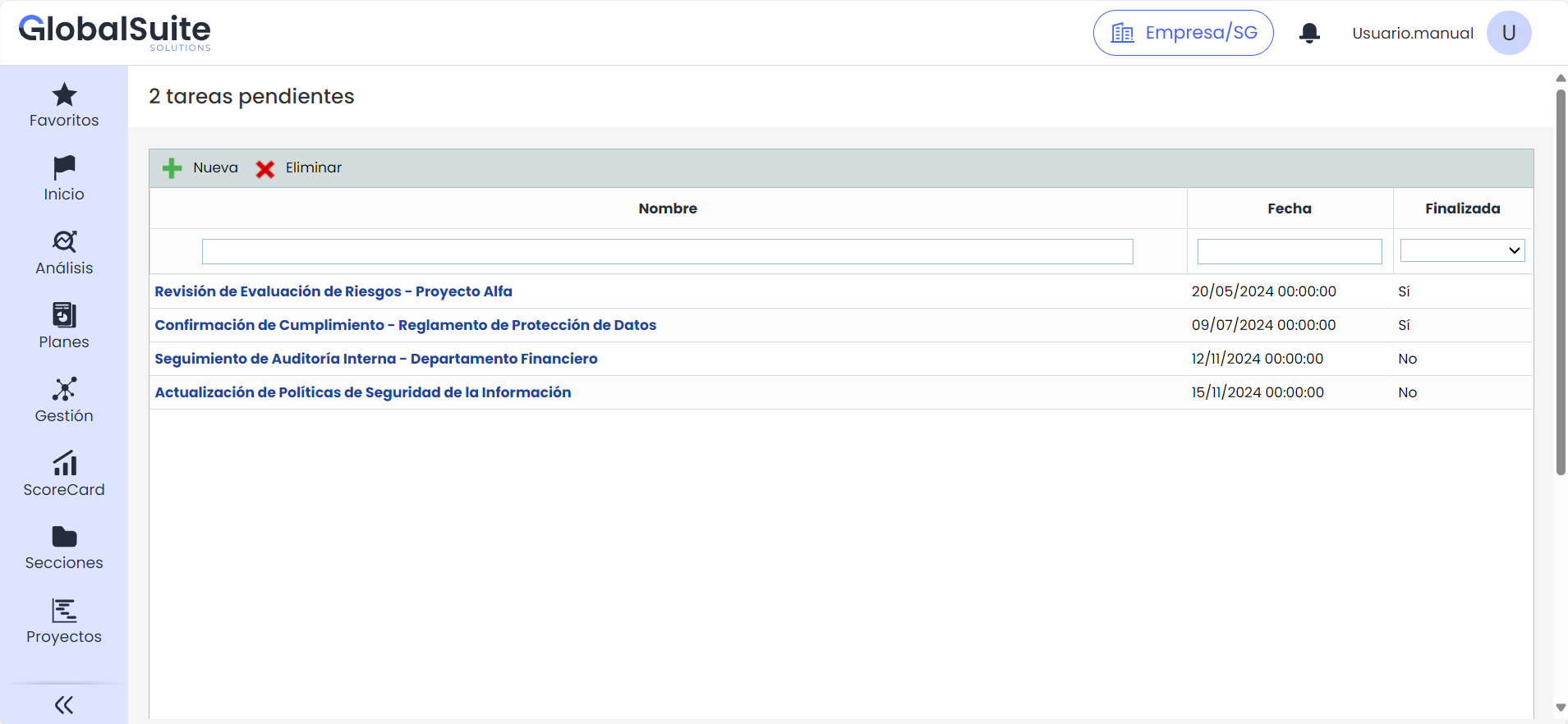Open the Proyectos Gantt icon

point(64,611)
